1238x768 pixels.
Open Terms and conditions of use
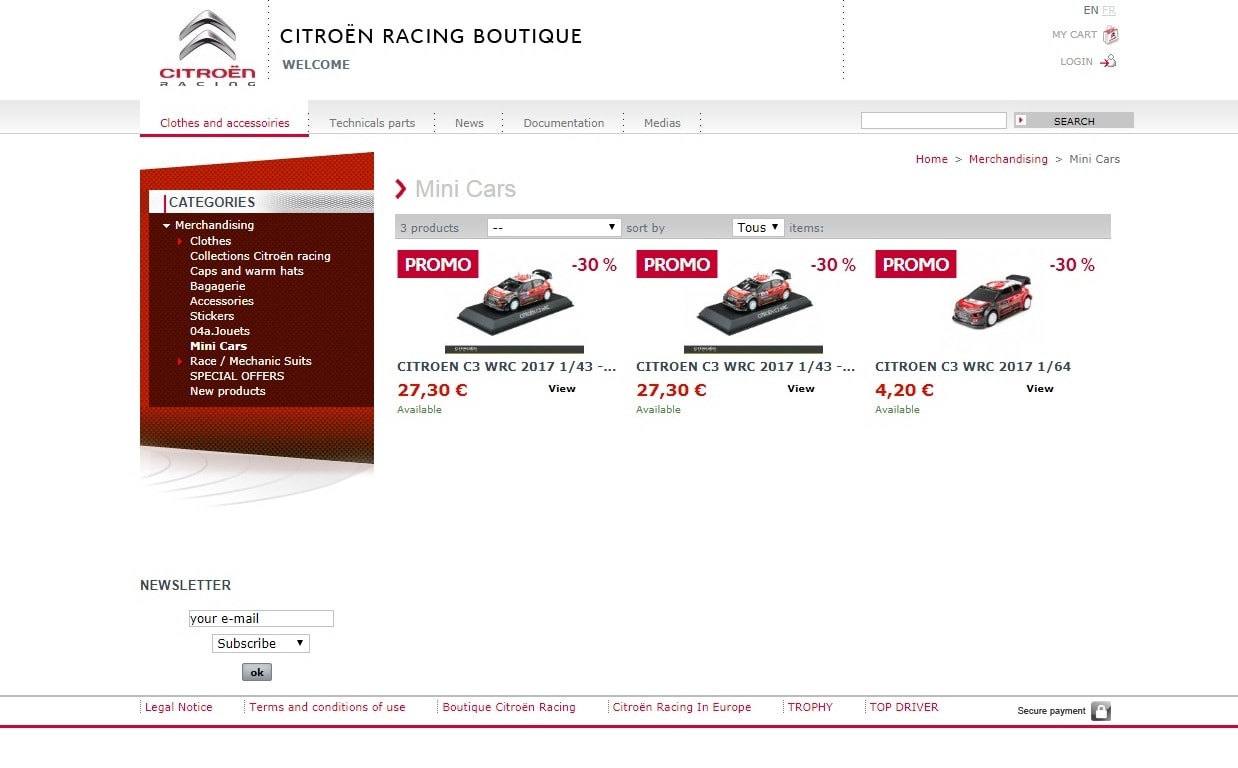click(x=327, y=707)
